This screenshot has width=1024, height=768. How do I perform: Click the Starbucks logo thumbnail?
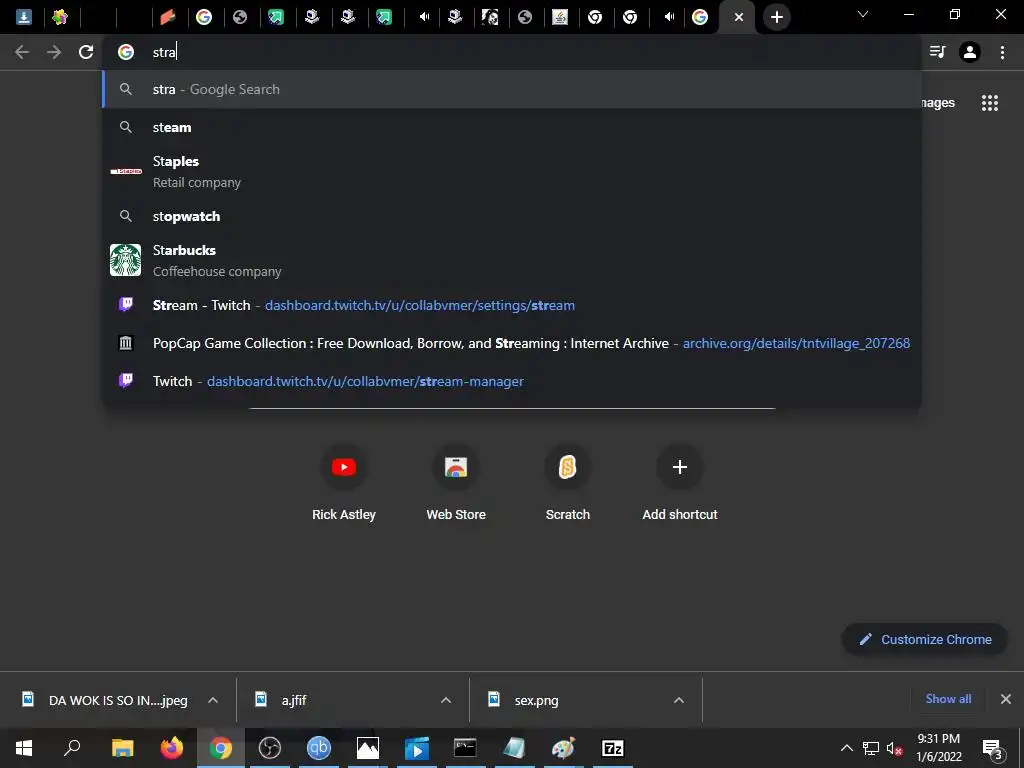[x=125, y=260]
